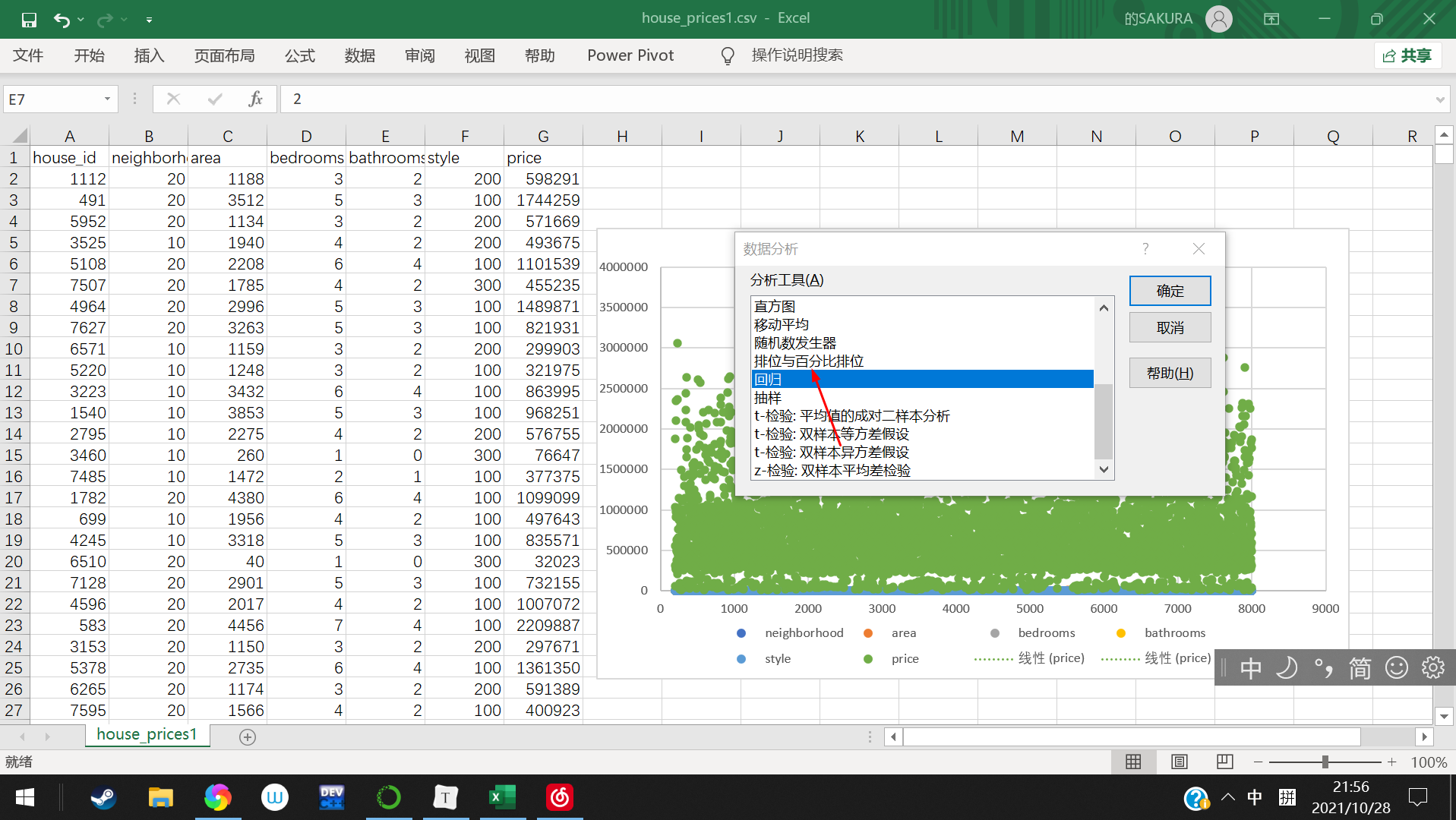Switch to the 数据 ribbon tab
This screenshot has width=1456, height=820.
coord(360,55)
